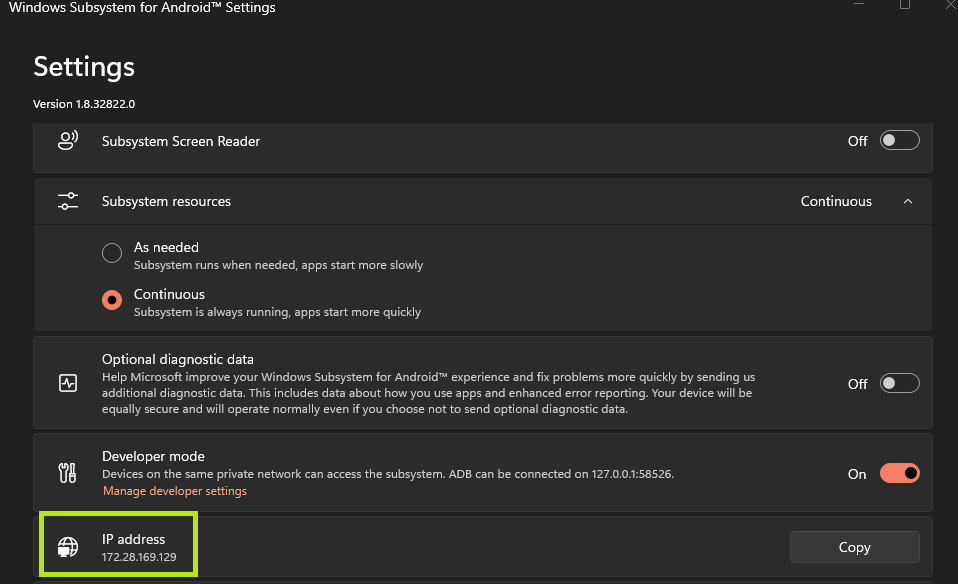Minimize the Settings window
This screenshot has width=958, height=584.
click(x=859, y=5)
